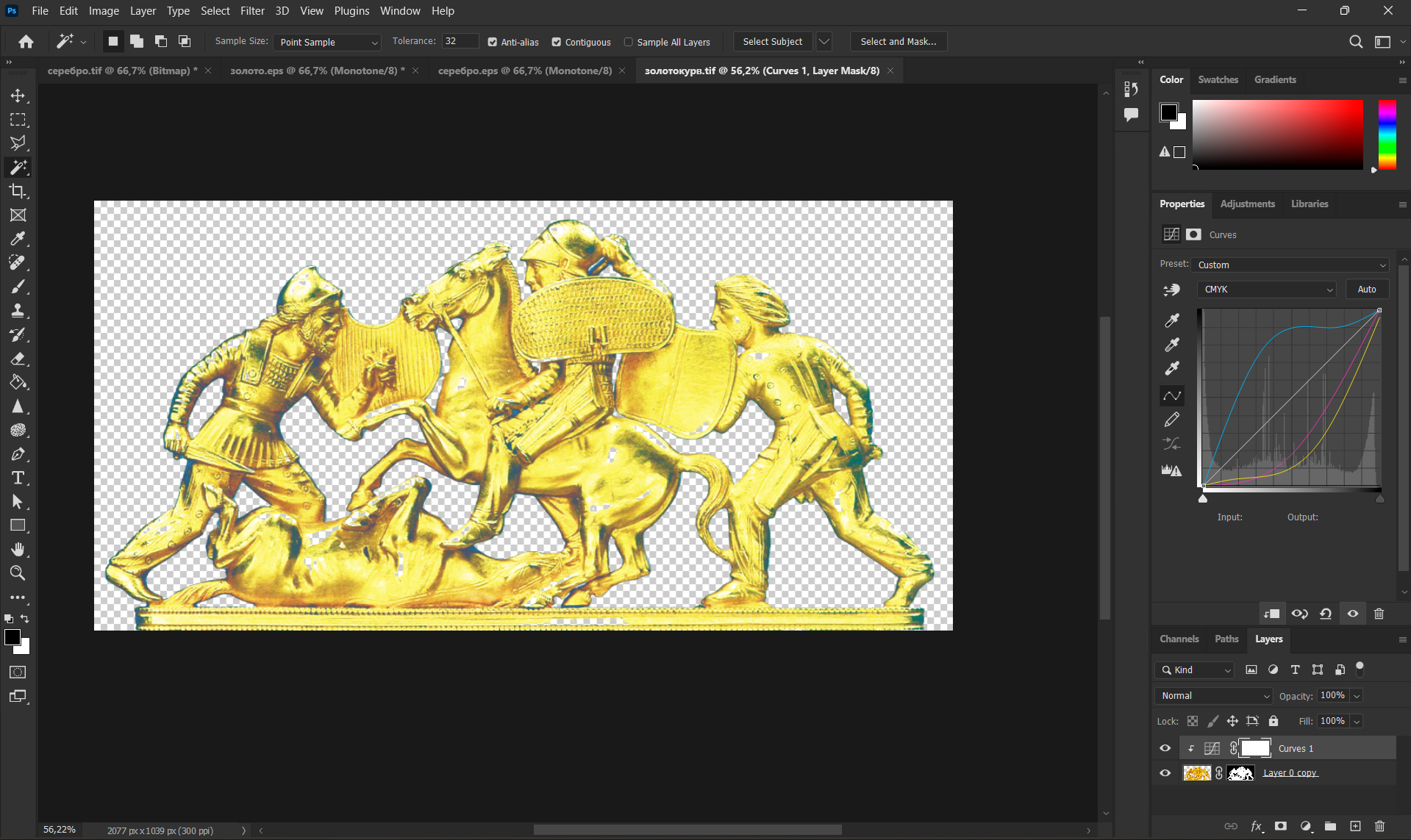Open the Filter menu
The height and width of the screenshot is (840, 1411).
click(x=252, y=11)
